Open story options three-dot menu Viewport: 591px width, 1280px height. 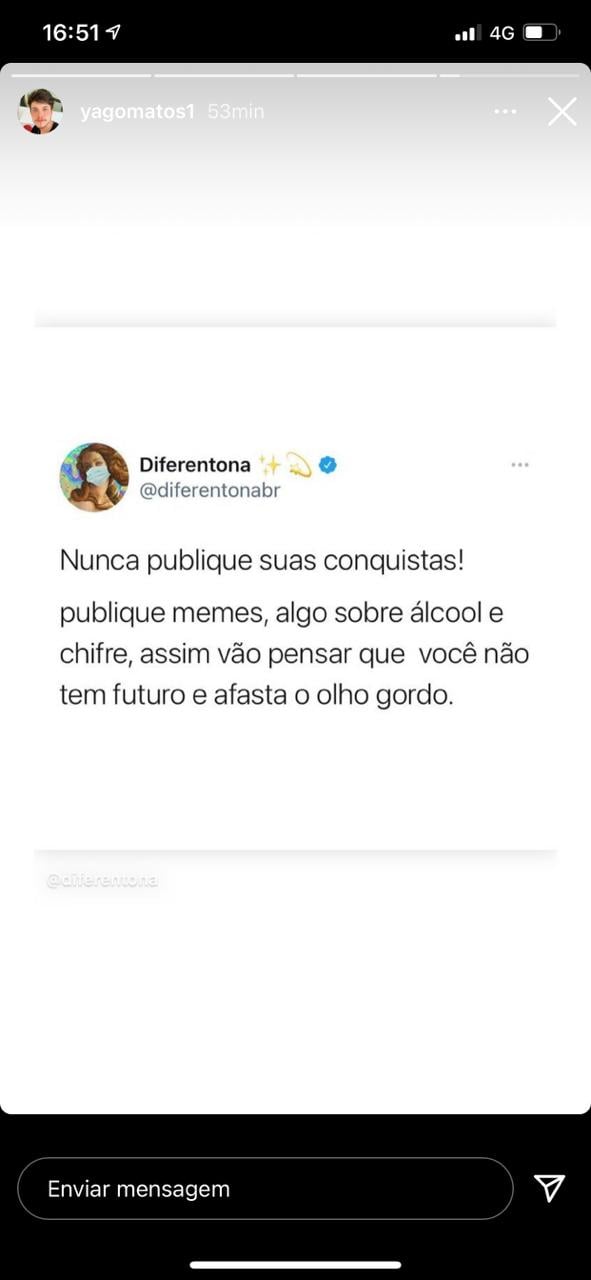pos(505,112)
